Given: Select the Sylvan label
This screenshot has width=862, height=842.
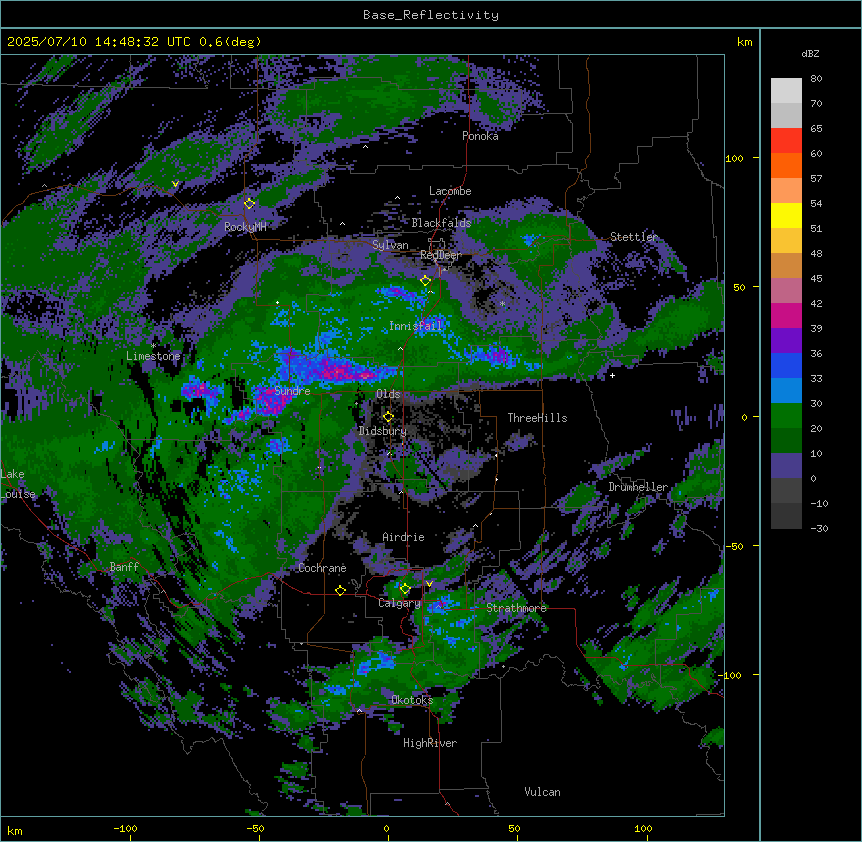Looking at the screenshot, I should coord(390,245).
